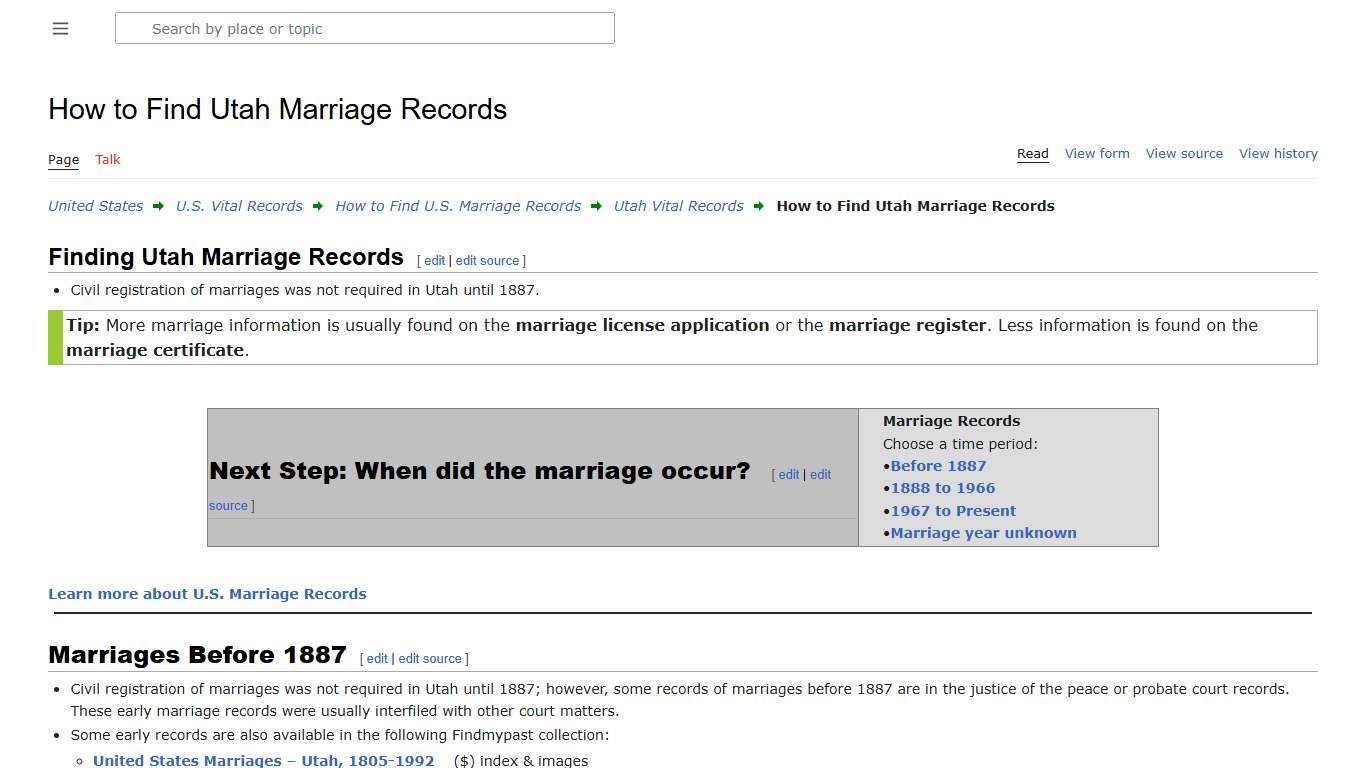Switch to the Talk tab

point(107,159)
